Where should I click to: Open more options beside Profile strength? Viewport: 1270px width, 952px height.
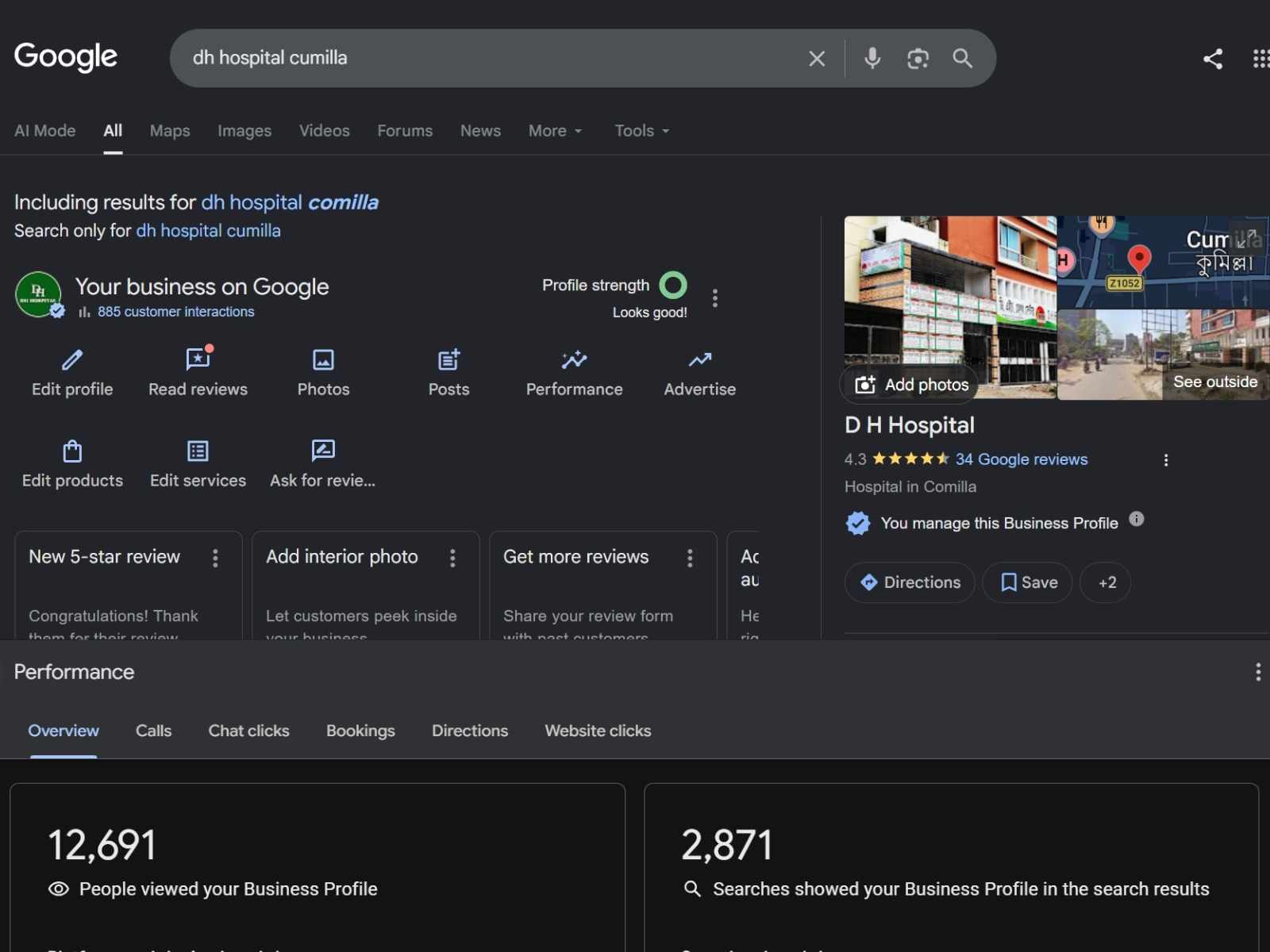click(715, 298)
